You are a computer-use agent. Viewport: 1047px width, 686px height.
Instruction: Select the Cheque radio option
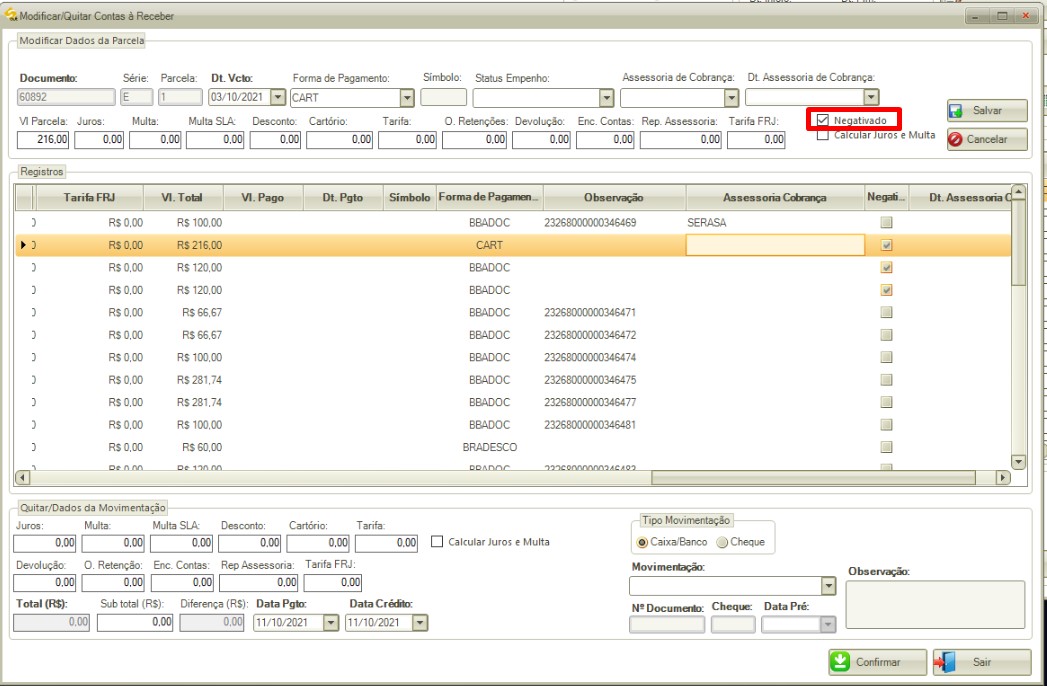click(x=722, y=542)
